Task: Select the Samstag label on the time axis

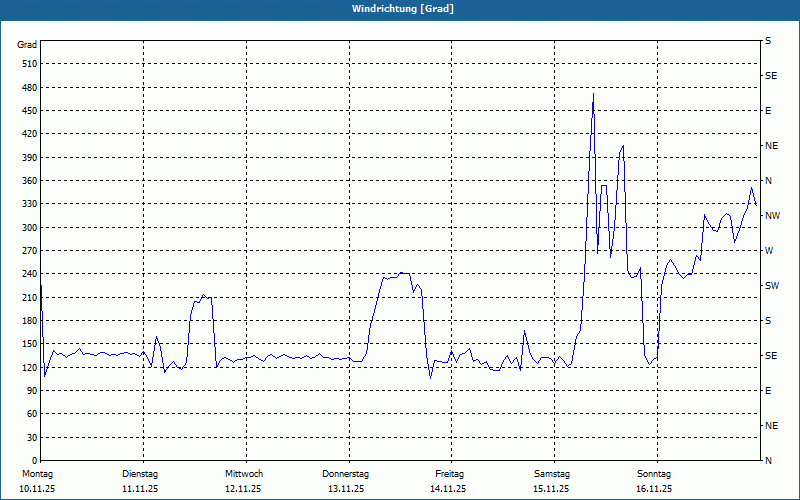Action: pyautogui.click(x=552, y=474)
